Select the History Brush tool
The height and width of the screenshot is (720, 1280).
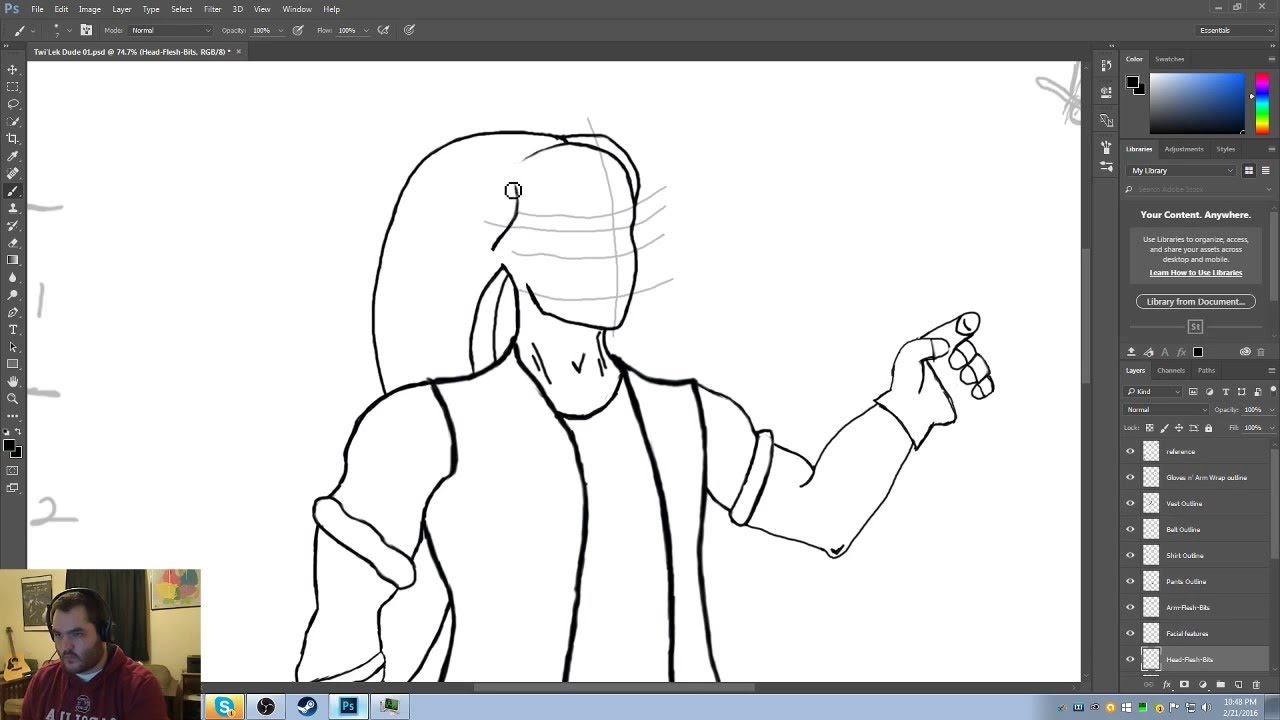tap(13, 225)
